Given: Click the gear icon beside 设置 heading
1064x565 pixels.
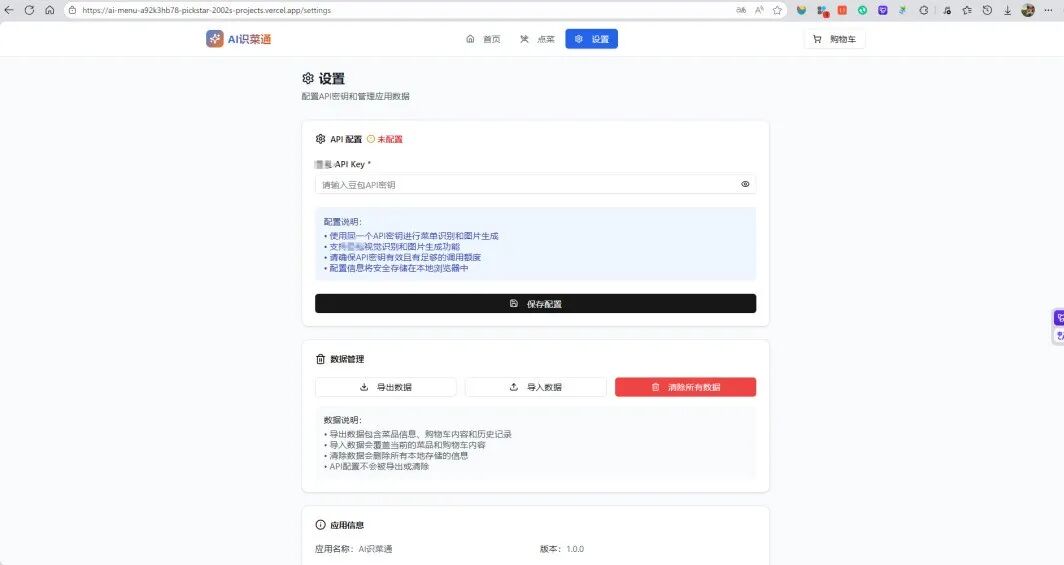Looking at the screenshot, I should coord(308,78).
